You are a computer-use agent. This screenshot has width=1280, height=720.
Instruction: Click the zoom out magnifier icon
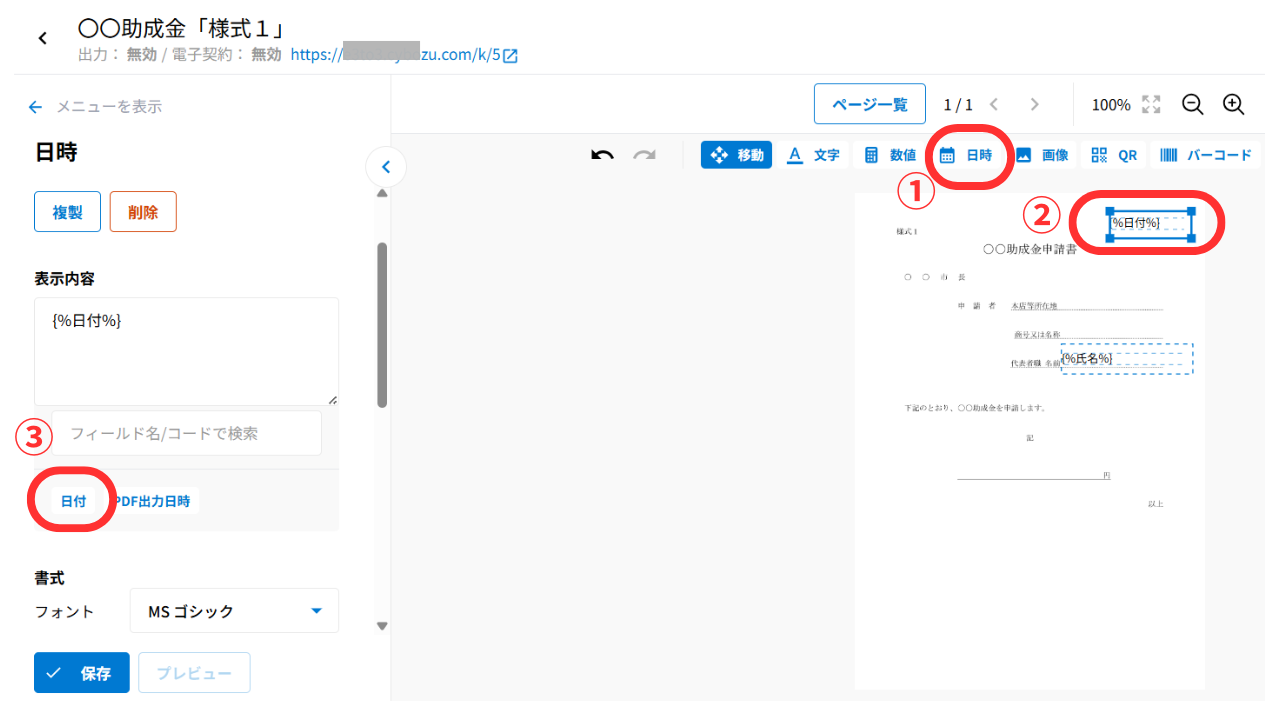tap(1192, 104)
